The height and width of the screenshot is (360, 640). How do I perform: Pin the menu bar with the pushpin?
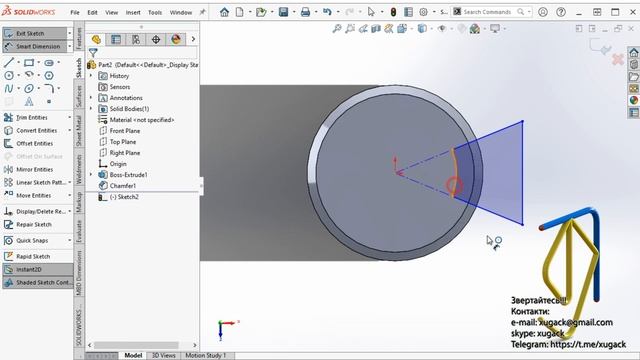(x=202, y=12)
